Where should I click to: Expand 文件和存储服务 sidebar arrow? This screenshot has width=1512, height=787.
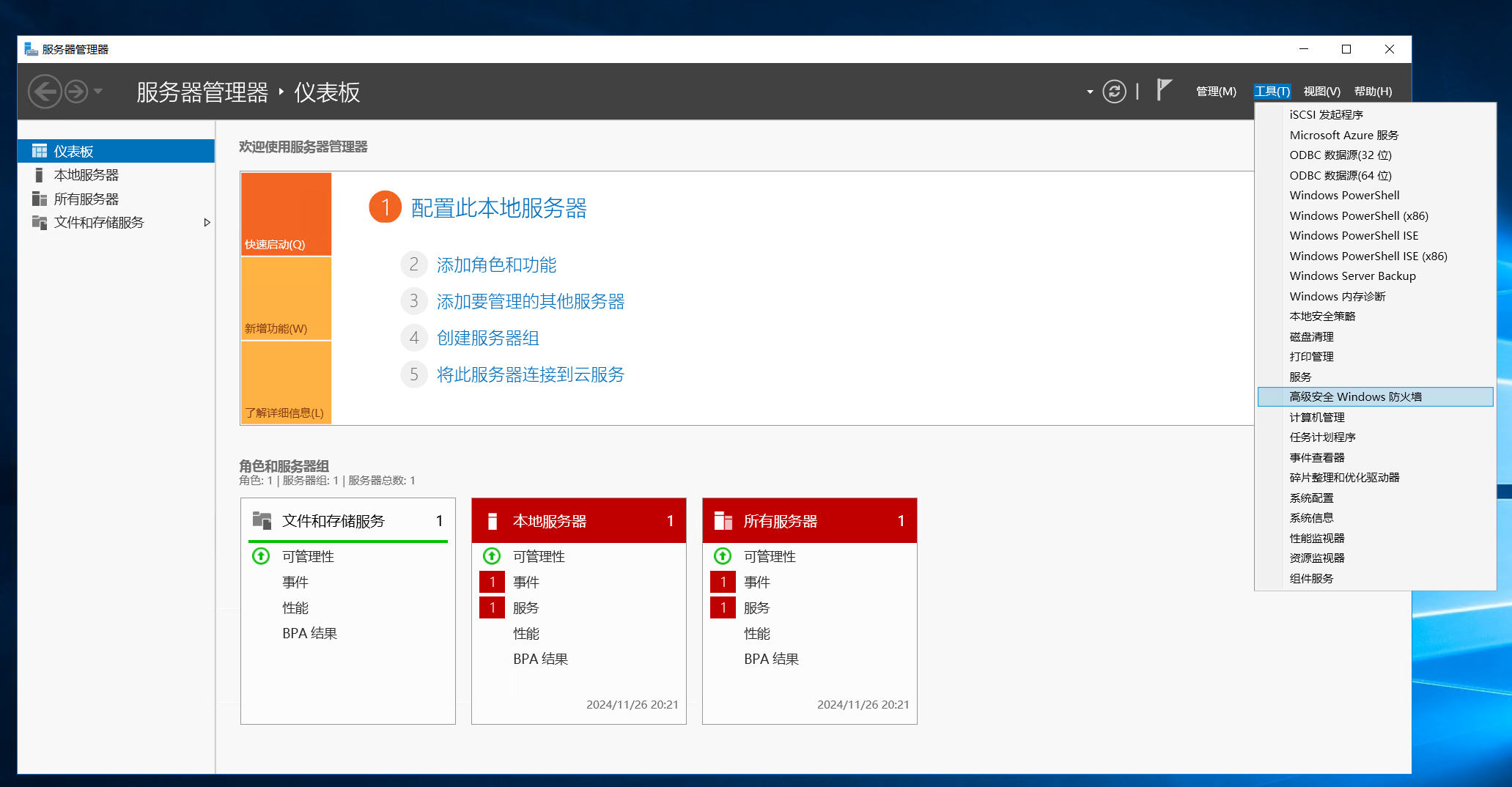tap(207, 222)
